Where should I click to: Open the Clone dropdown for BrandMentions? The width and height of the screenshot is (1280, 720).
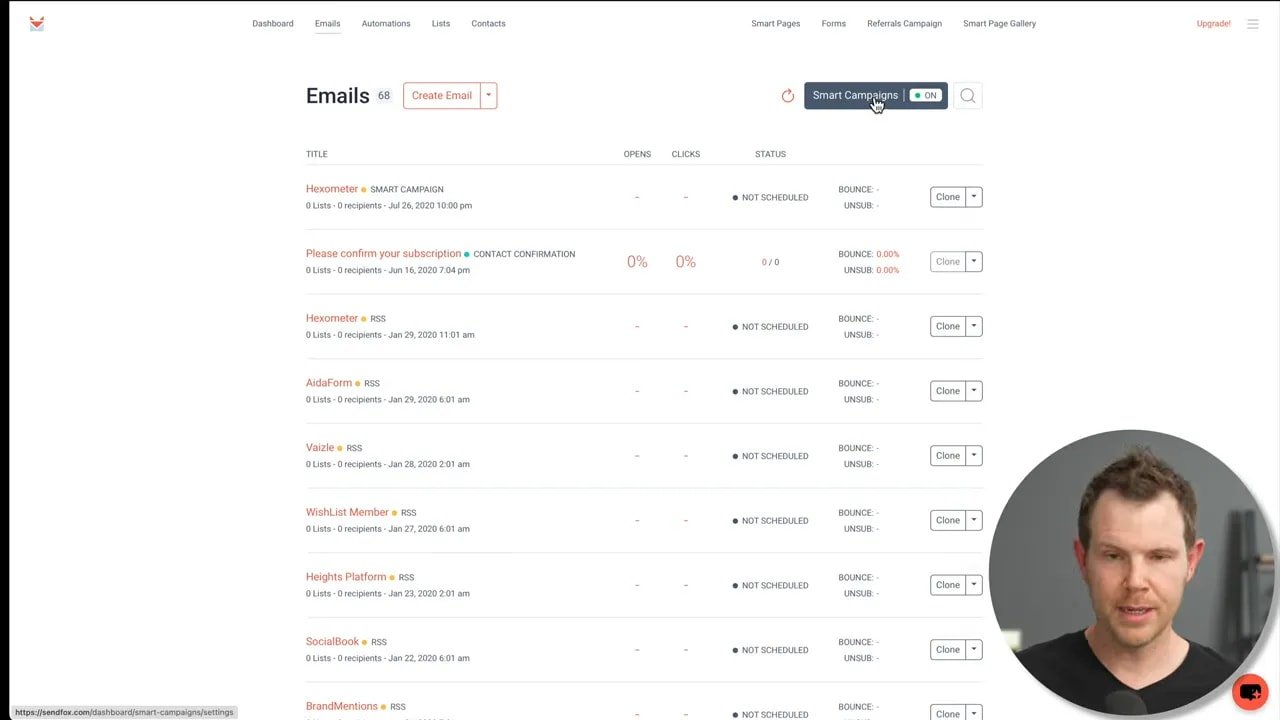coord(973,713)
